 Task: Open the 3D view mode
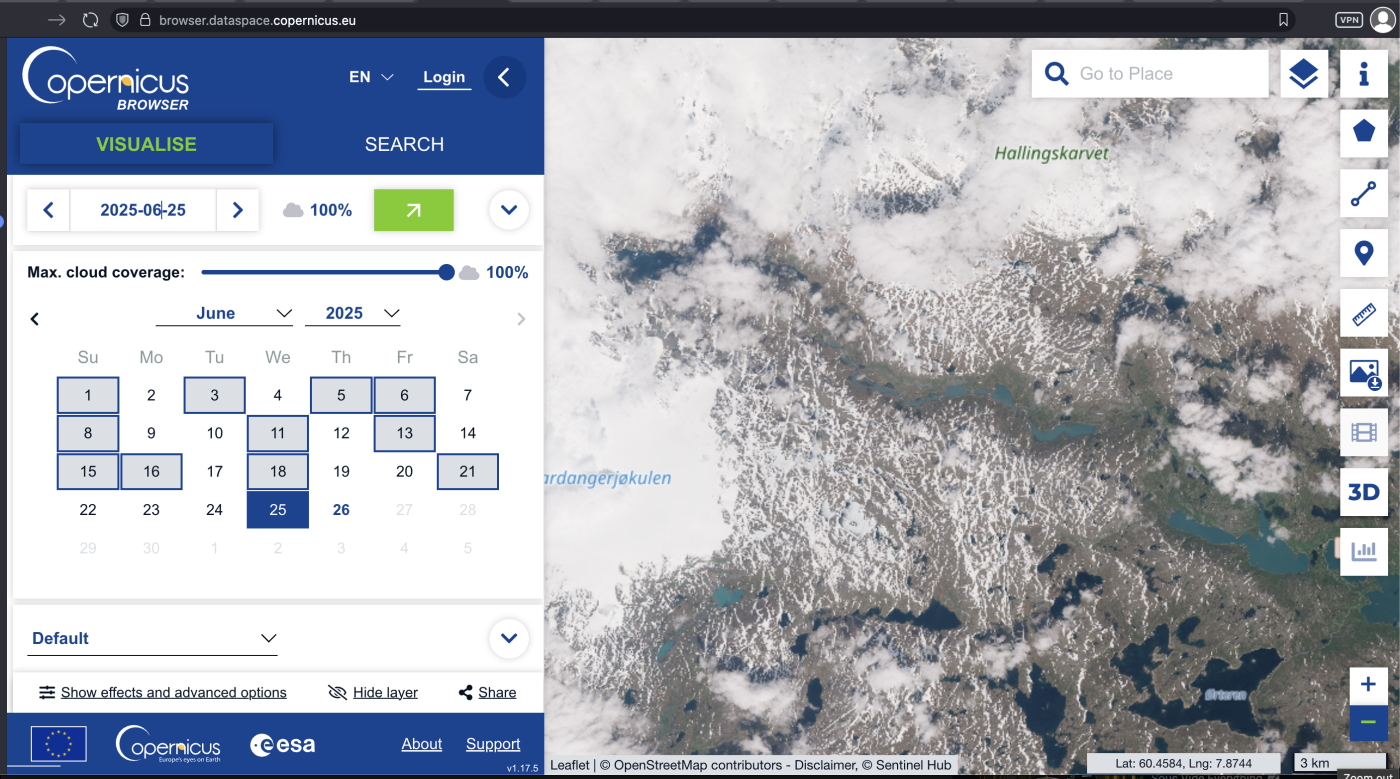(1363, 492)
